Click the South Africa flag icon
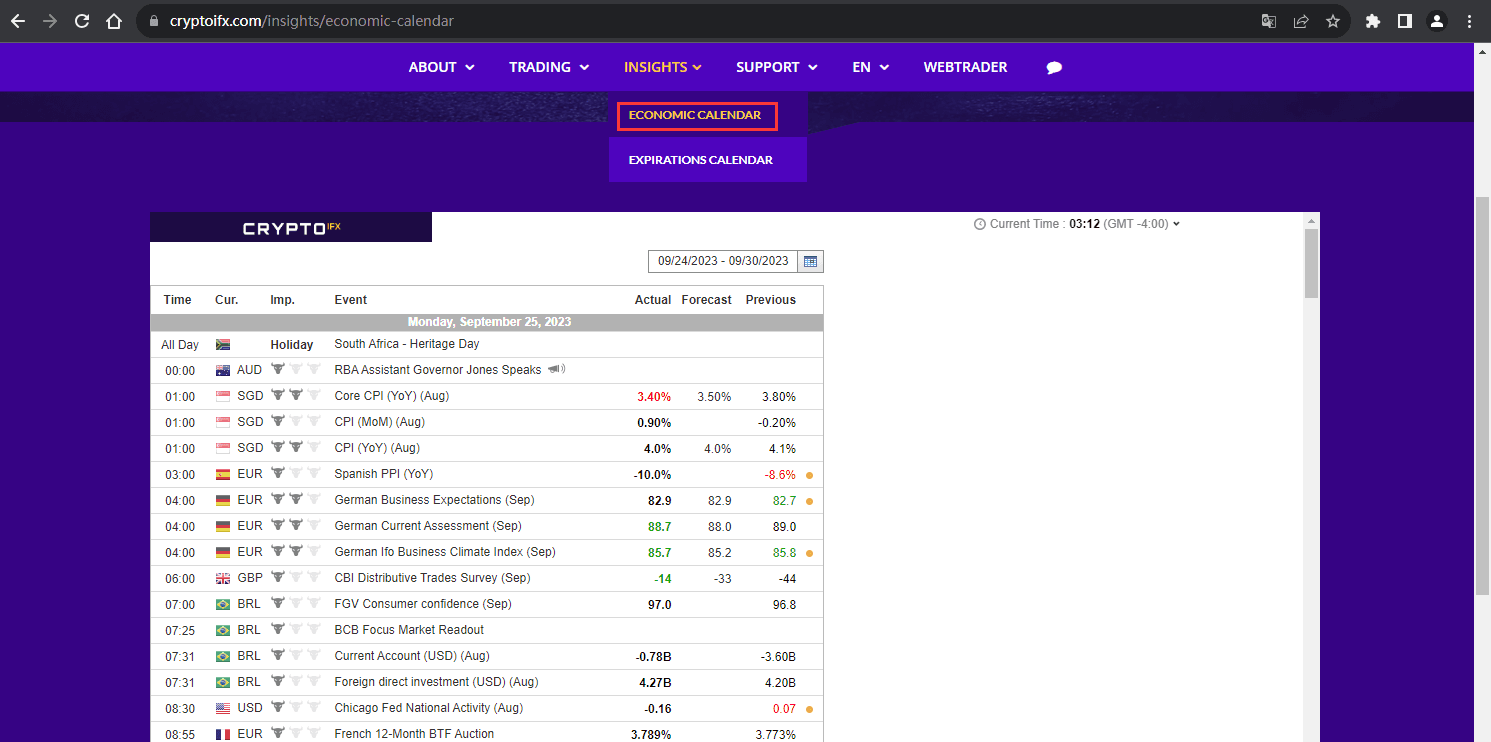The width and height of the screenshot is (1491, 742). pos(223,344)
